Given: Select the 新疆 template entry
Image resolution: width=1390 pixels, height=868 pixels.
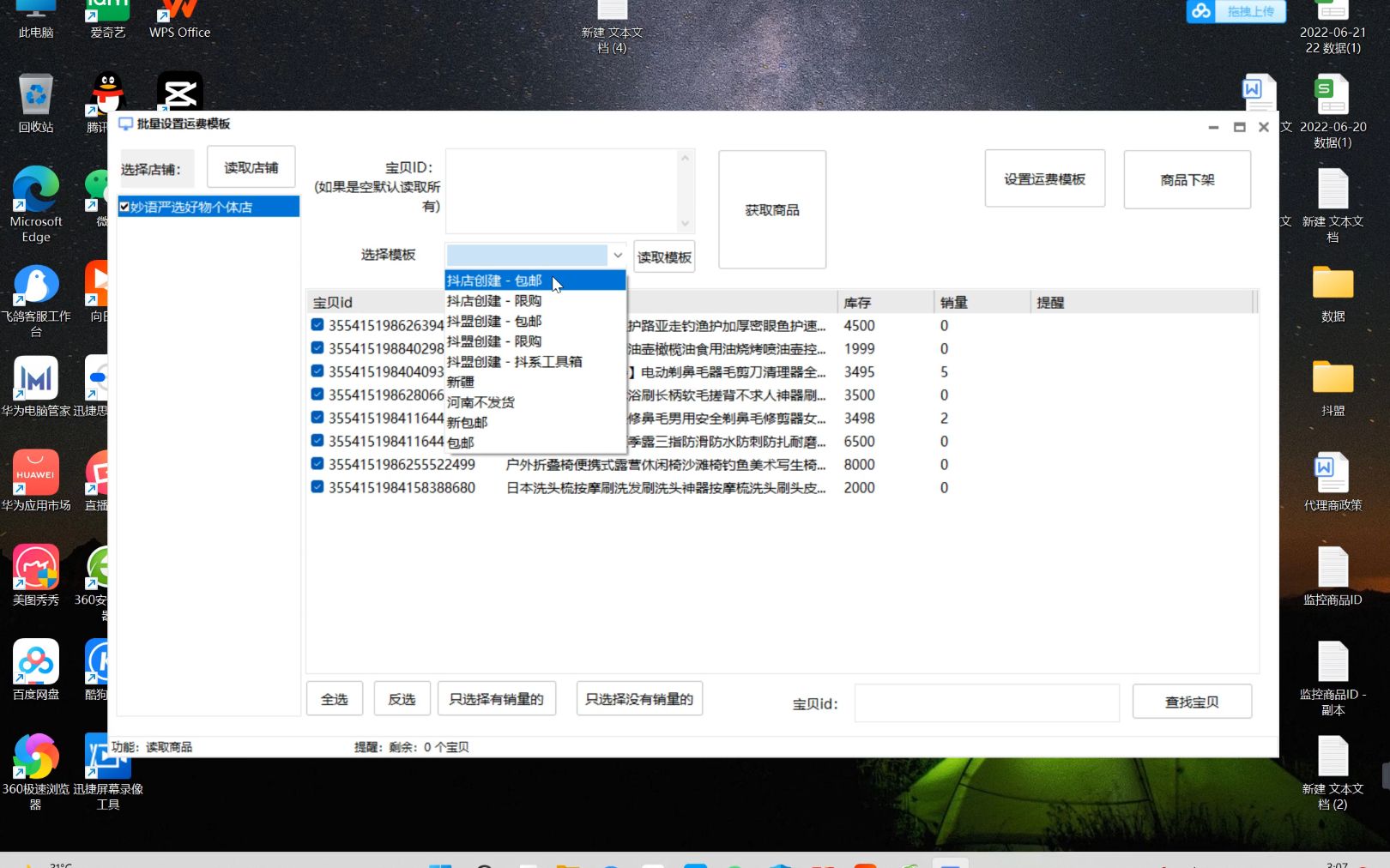Looking at the screenshot, I should pyautogui.click(x=461, y=381).
